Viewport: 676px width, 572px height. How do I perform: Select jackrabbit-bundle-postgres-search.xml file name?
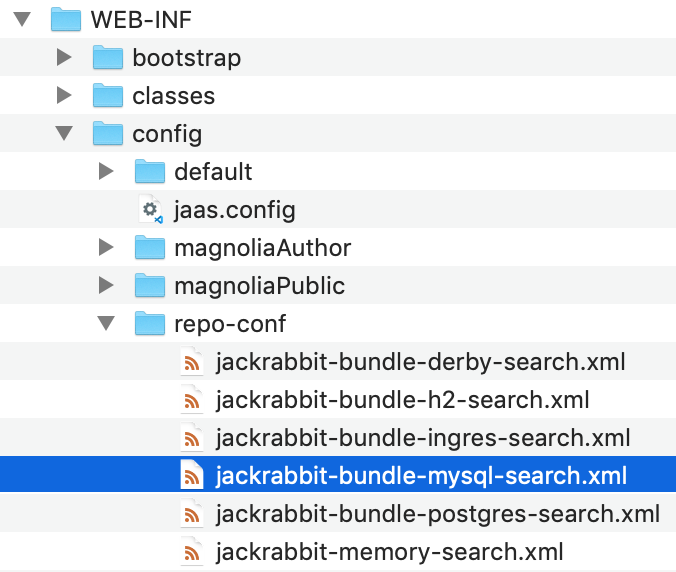438,514
